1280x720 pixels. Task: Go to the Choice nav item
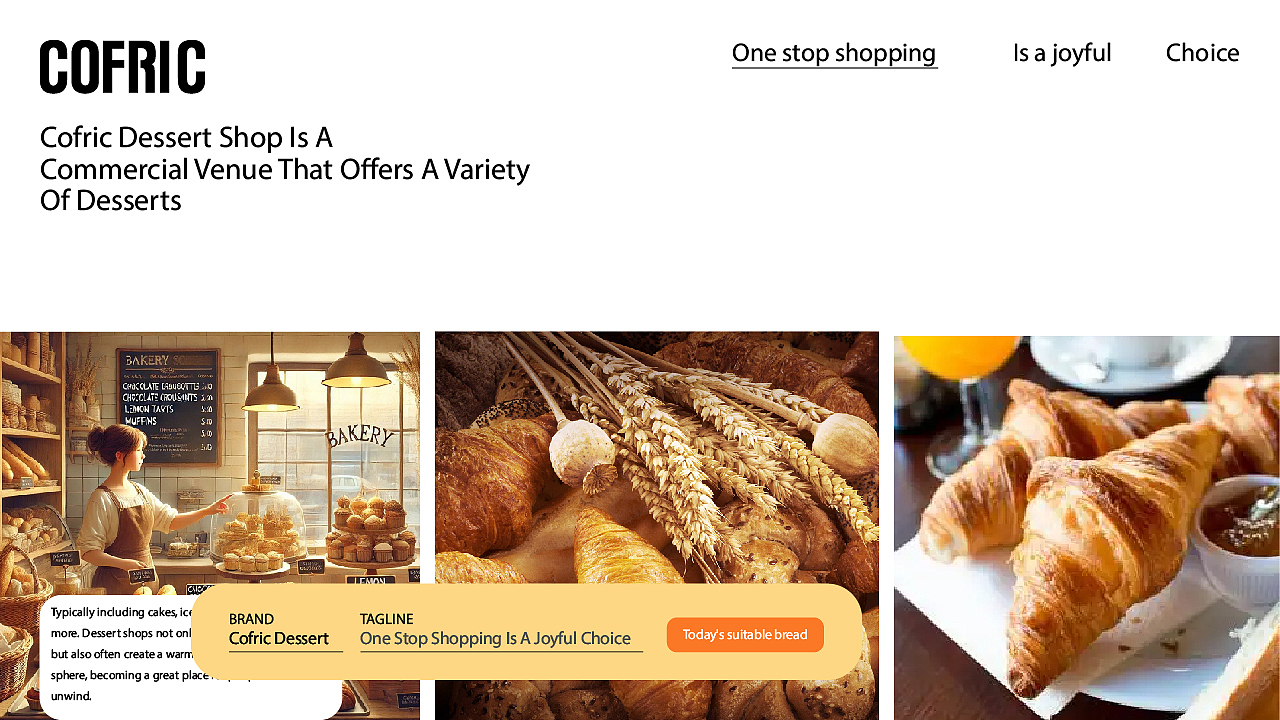coord(1202,53)
